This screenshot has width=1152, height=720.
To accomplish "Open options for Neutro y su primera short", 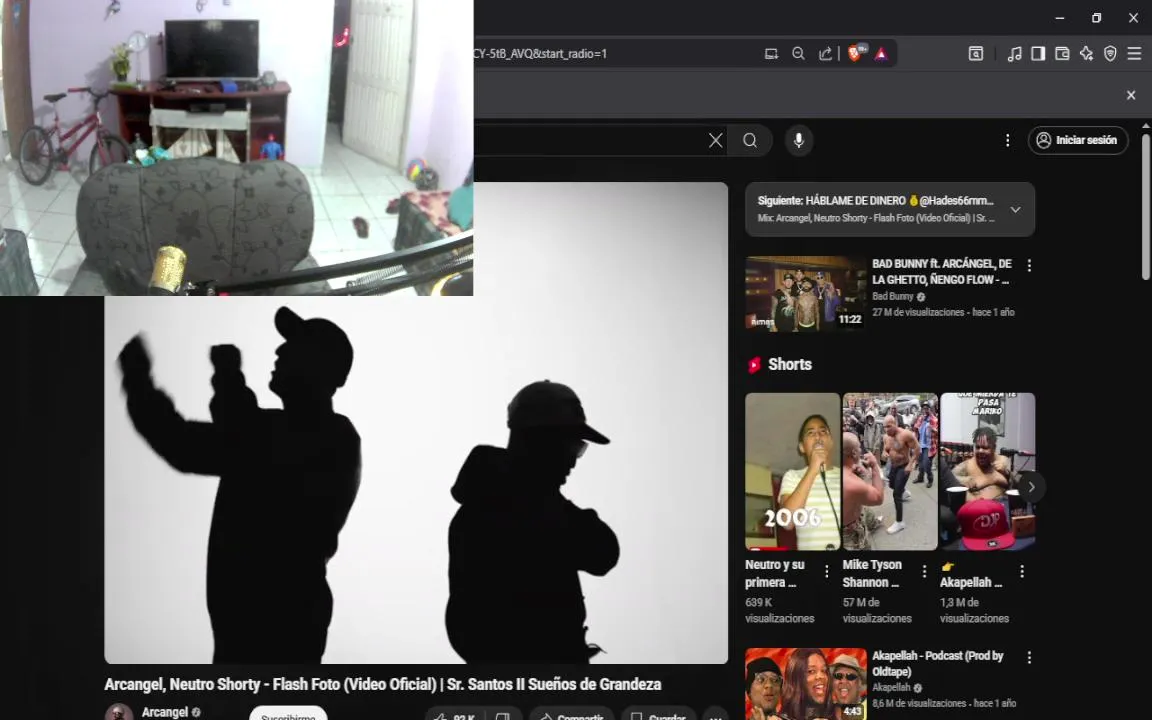I will tap(827, 571).
